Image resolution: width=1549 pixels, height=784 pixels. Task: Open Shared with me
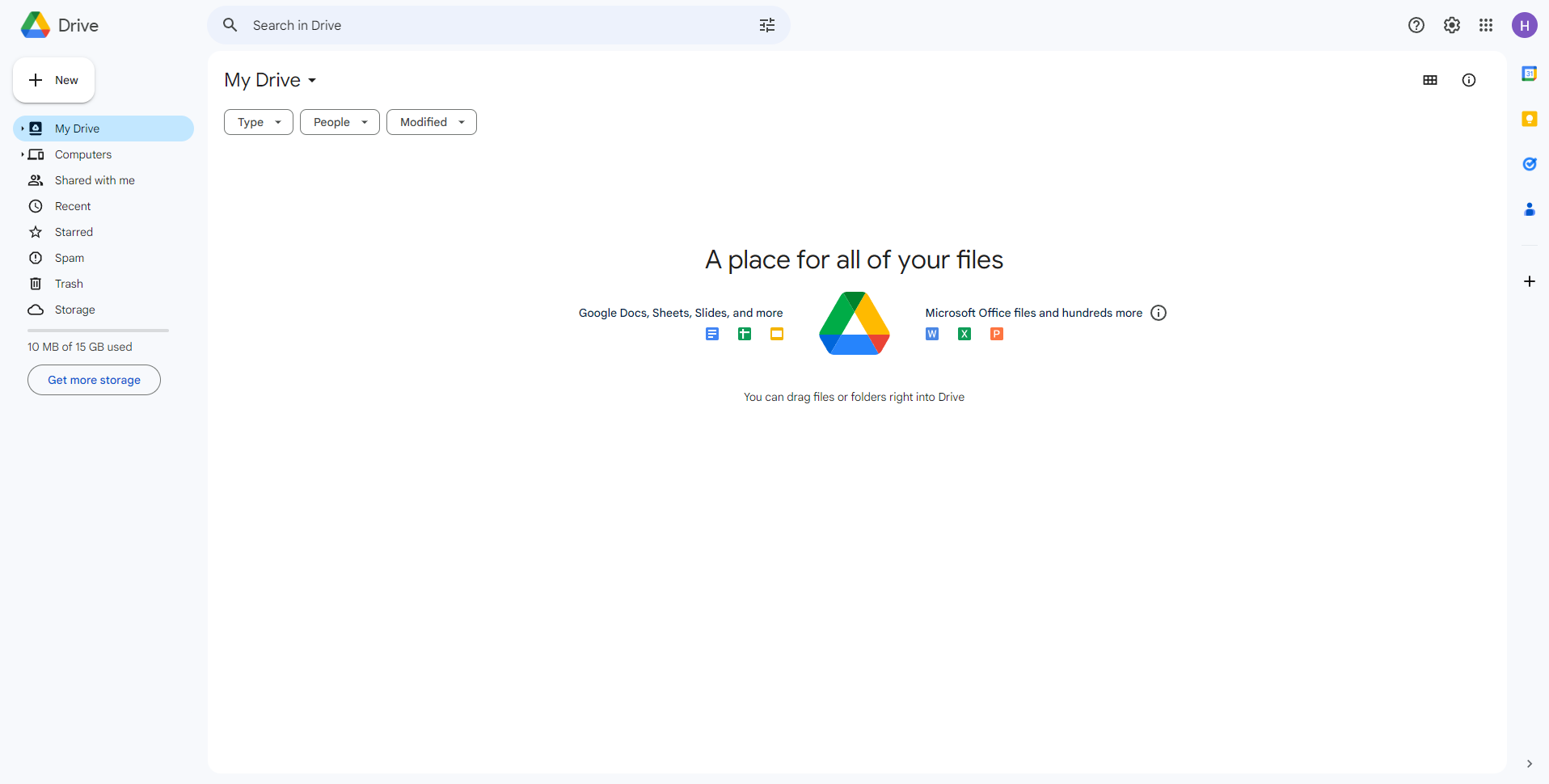pyautogui.click(x=103, y=180)
